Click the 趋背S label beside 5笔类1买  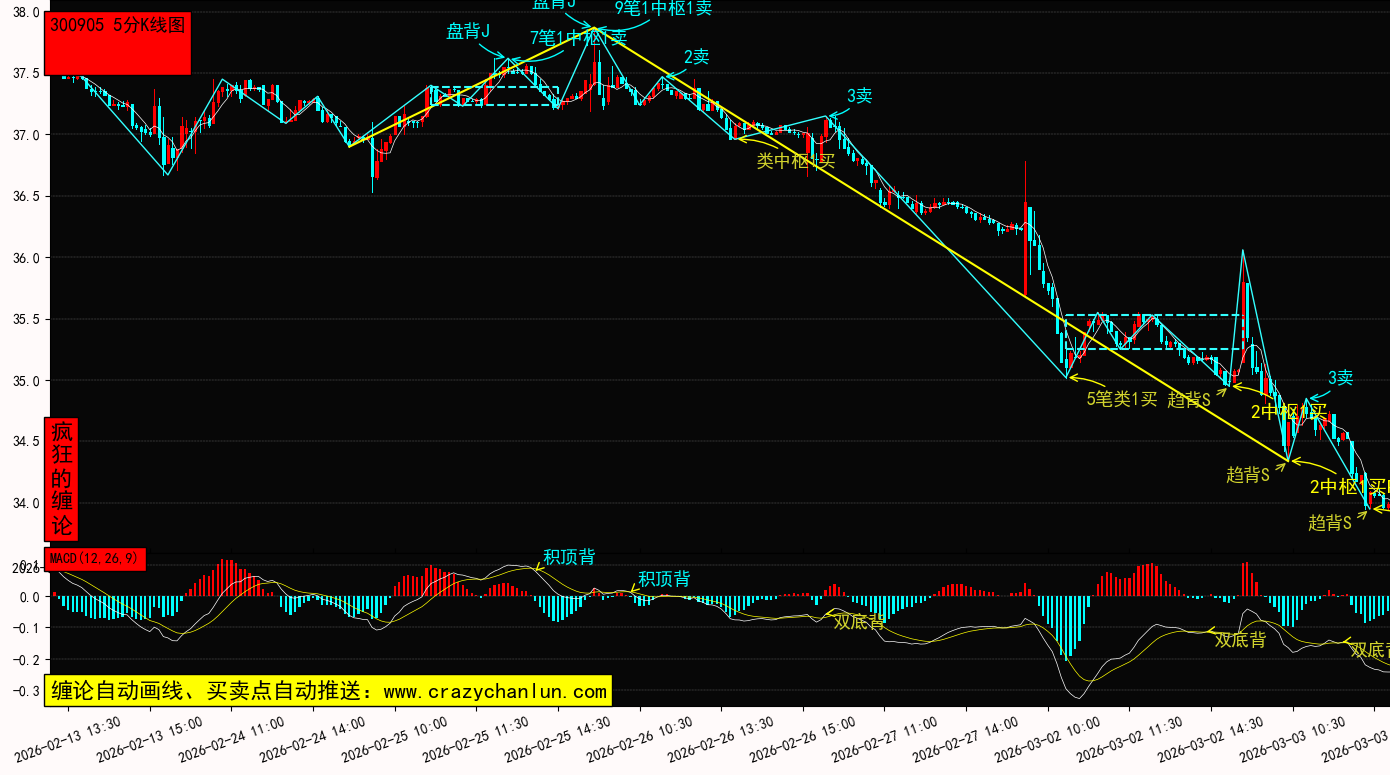(x=1189, y=400)
